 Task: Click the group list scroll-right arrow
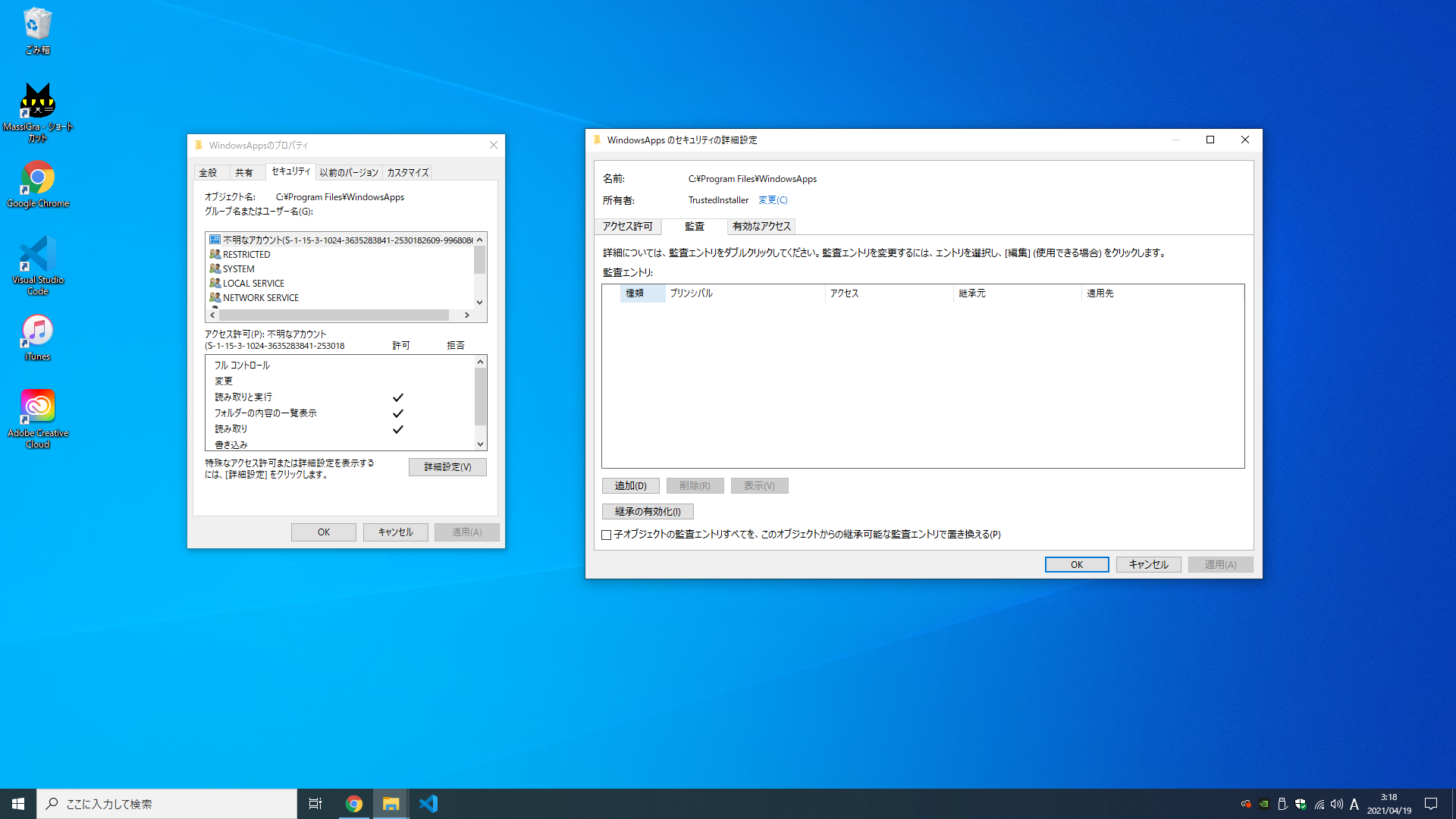point(467,315)
